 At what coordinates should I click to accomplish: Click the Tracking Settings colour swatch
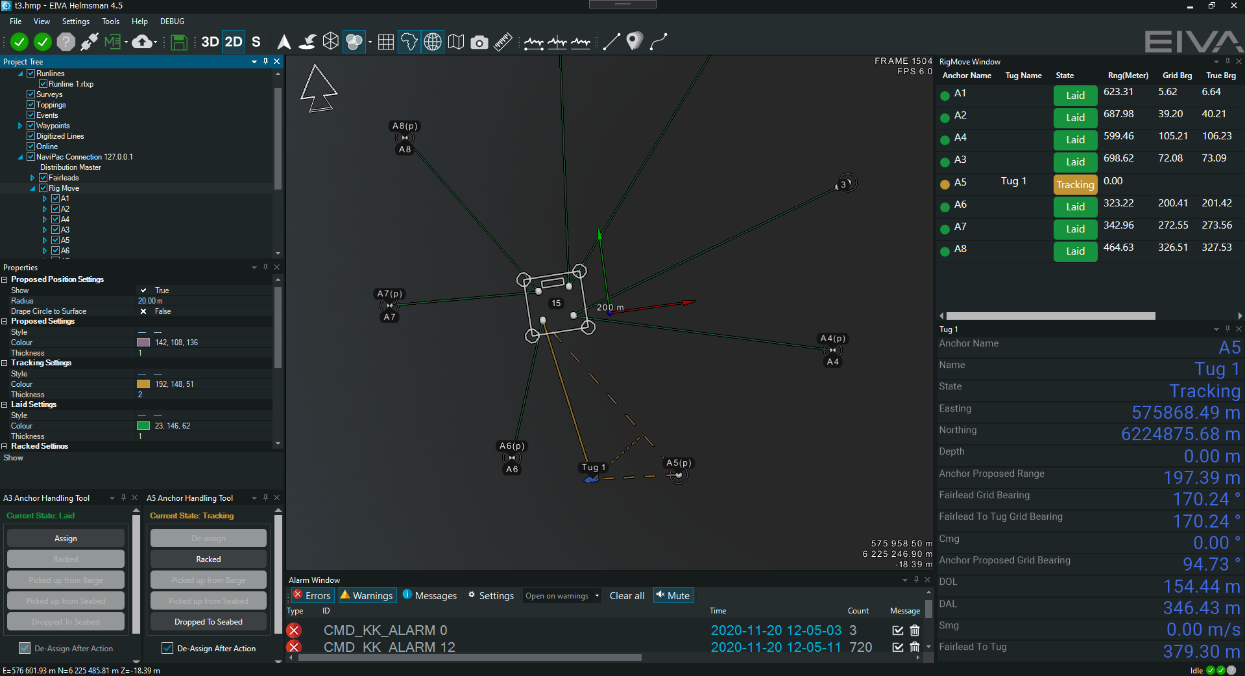[143, 384]
